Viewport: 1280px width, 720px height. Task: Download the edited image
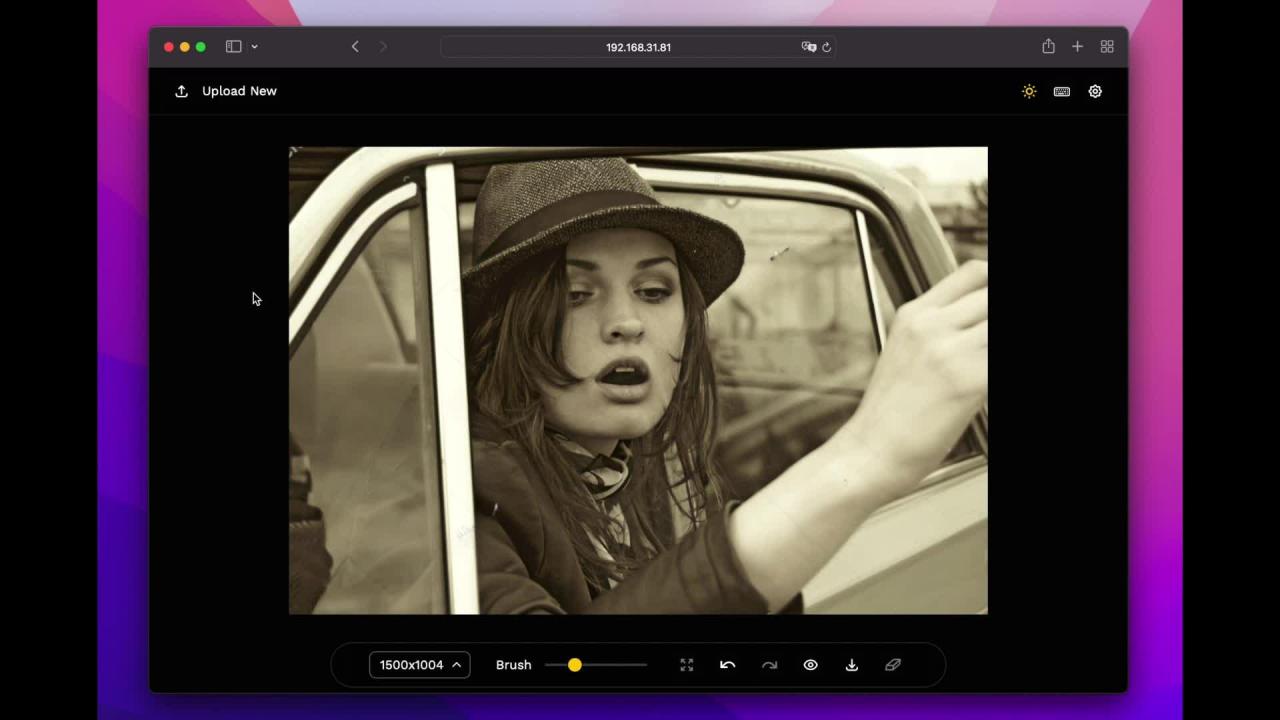(852, 665)
